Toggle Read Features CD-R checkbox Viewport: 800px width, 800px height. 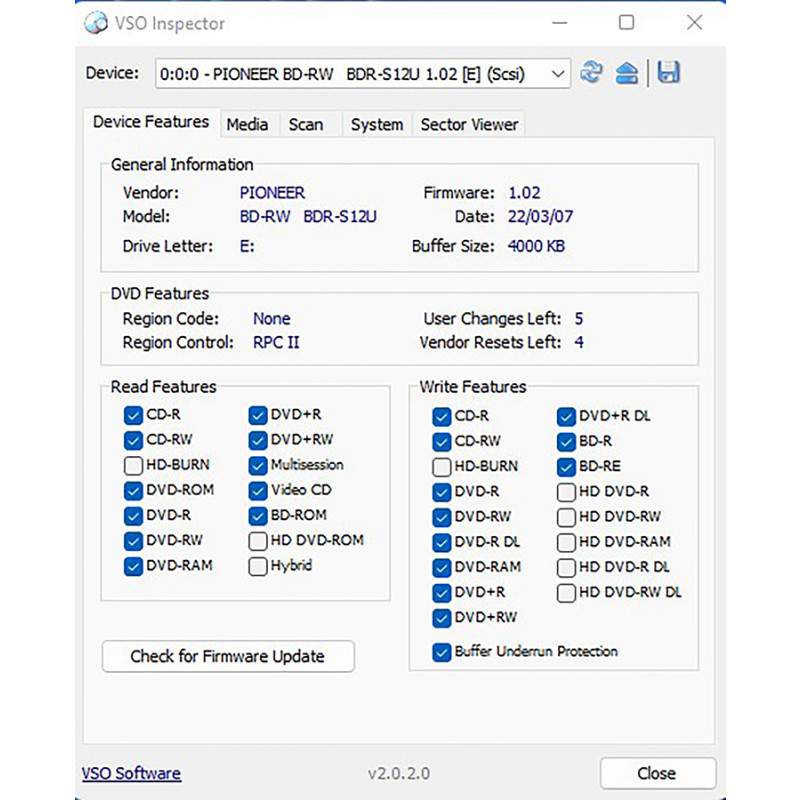point(133,415)
